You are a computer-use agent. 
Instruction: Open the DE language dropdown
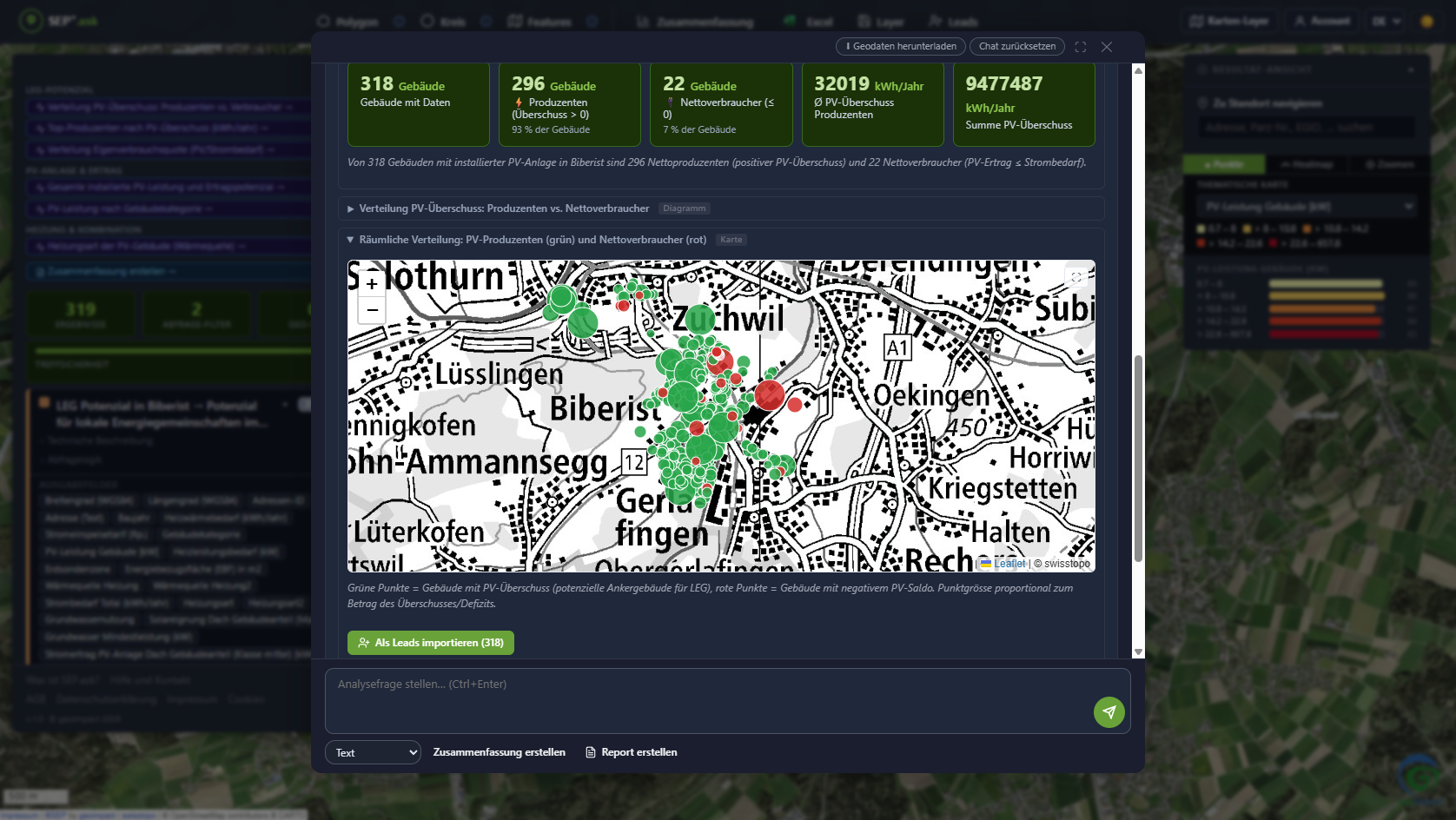coord(1387,21)
